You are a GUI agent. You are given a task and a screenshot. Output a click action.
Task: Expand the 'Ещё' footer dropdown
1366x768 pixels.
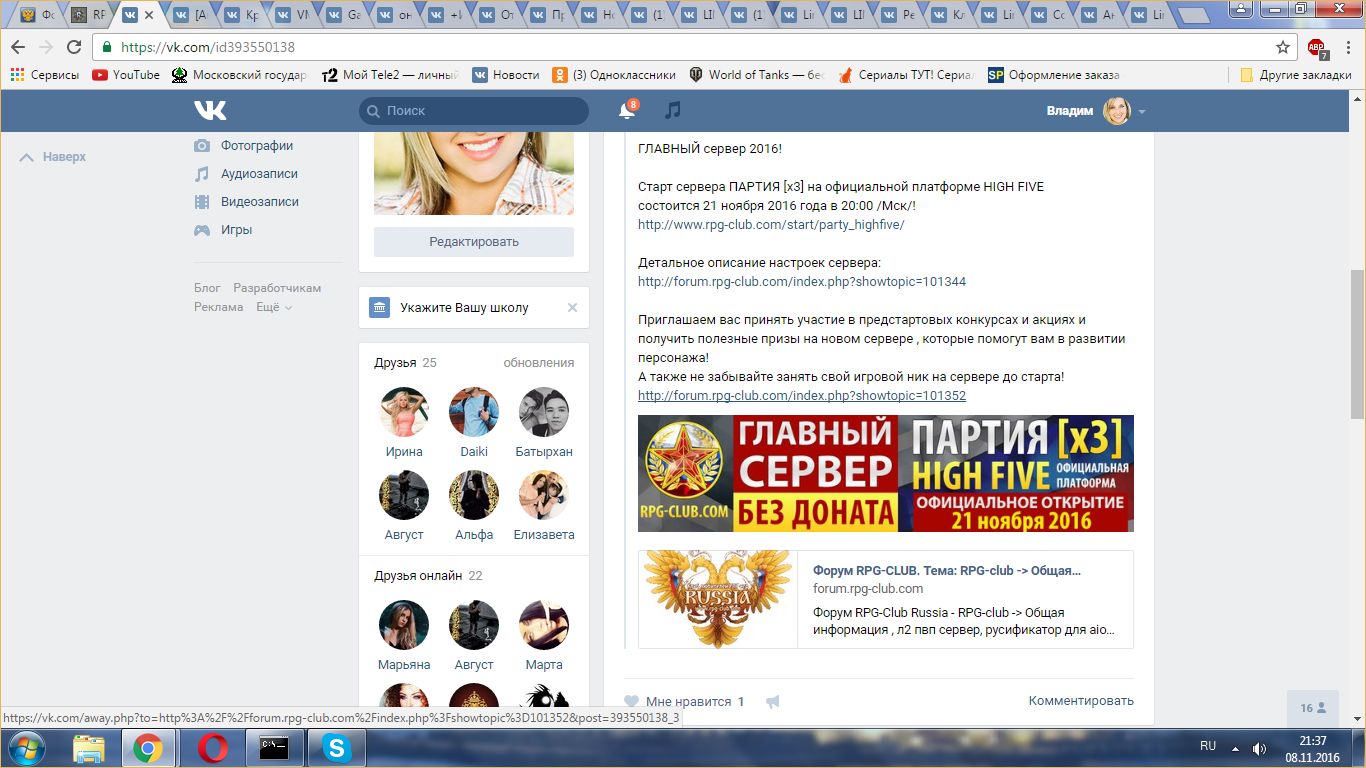click(x=274, y=307)
